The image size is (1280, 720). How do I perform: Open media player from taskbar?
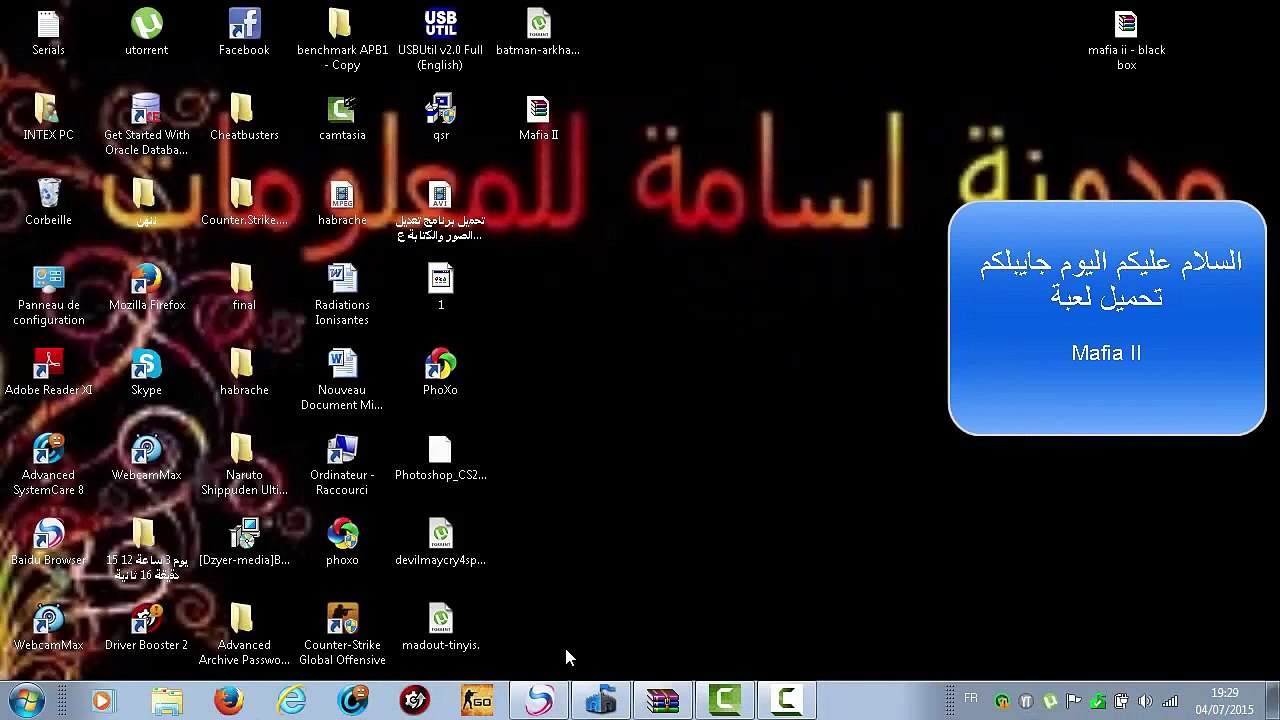102,701
